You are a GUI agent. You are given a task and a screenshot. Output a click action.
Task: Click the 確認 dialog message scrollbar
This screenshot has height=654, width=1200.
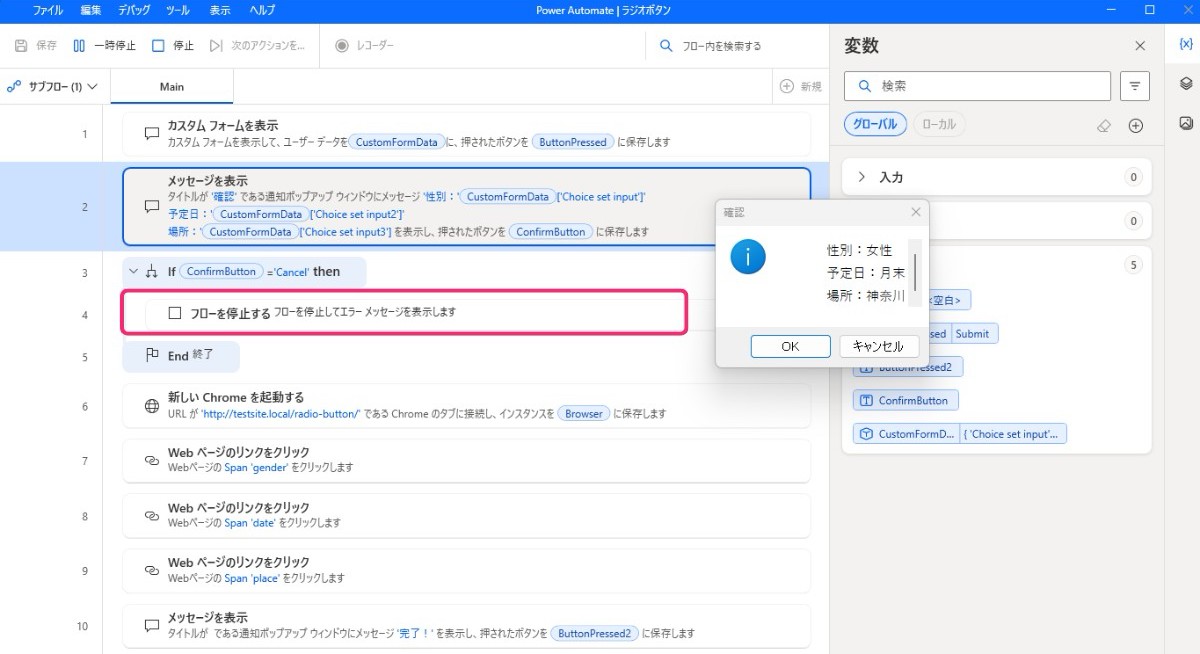(x=914, y=272)
